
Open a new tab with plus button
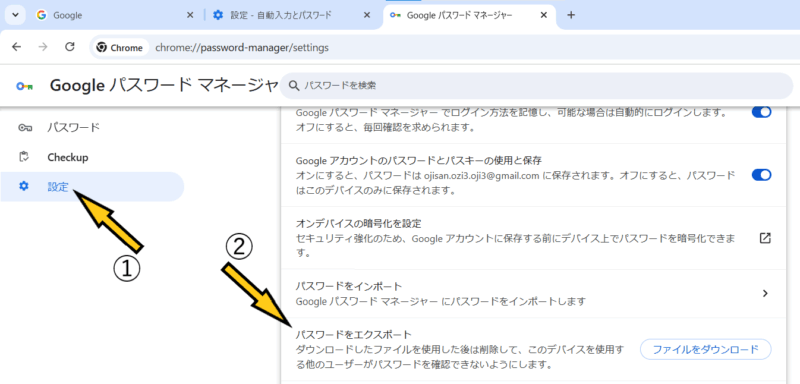coord(571,15)
